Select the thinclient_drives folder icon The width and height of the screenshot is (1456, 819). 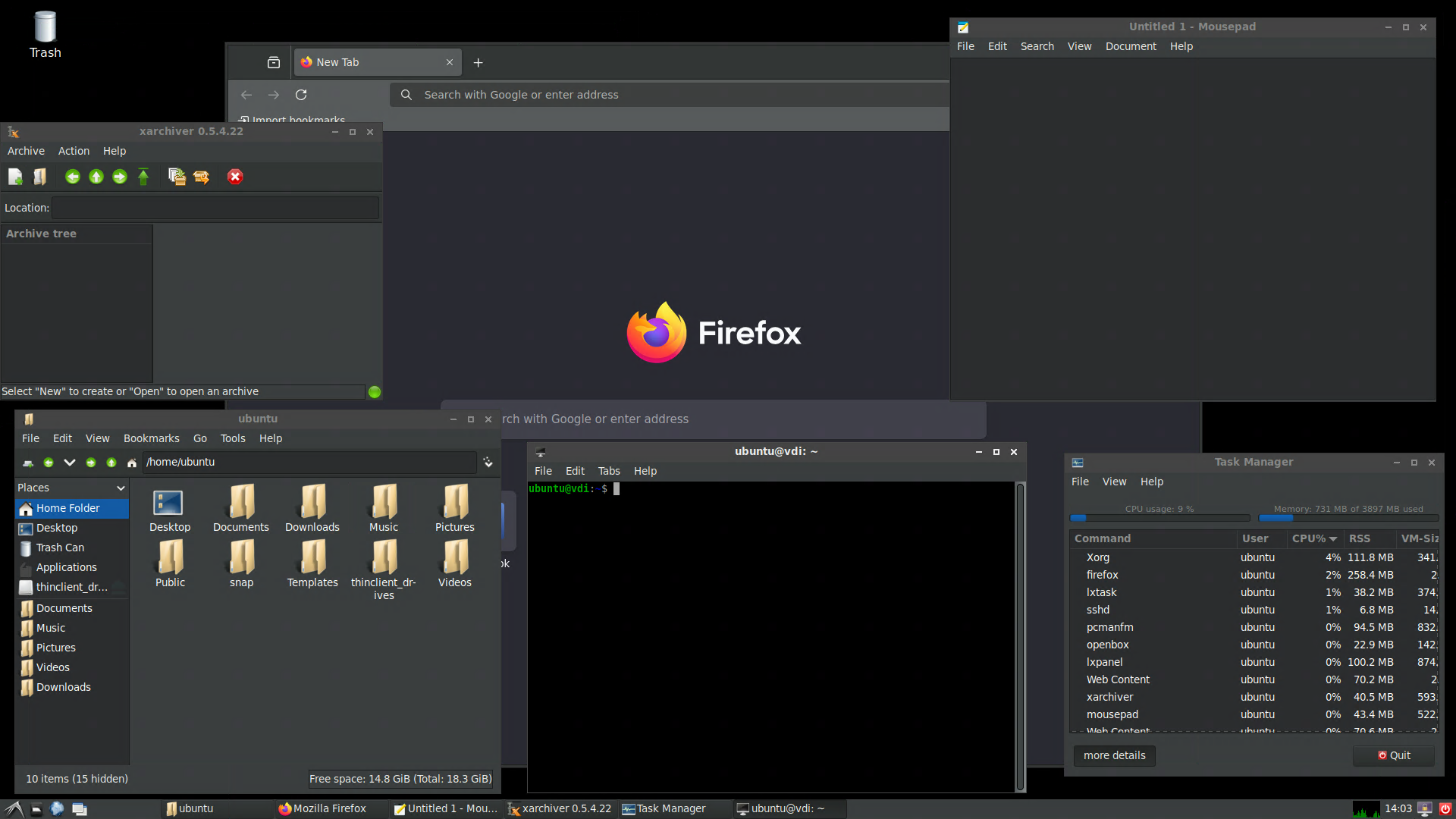[384, 570]
